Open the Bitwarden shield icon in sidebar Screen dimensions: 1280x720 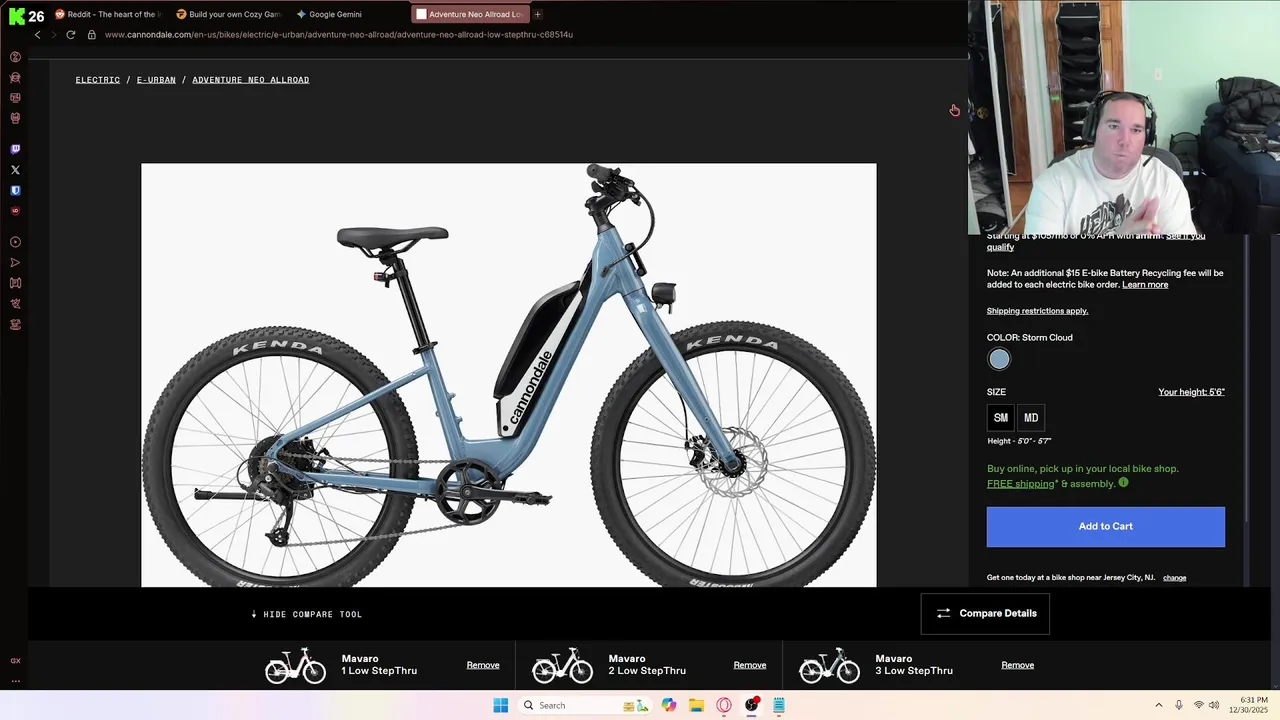[15, 190]
